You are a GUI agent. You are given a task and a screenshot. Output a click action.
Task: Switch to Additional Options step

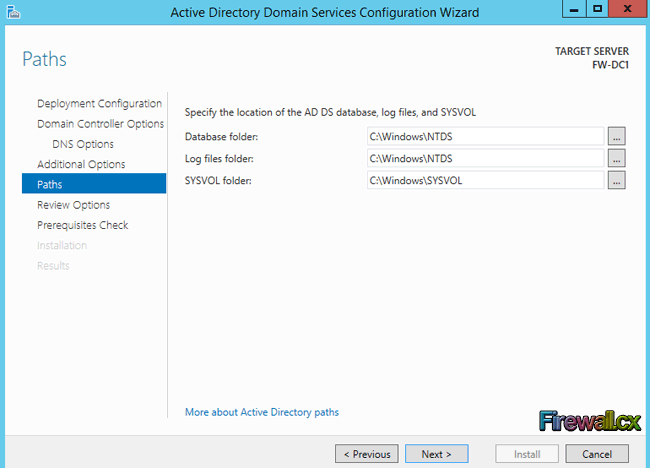[x=81, y=164]
